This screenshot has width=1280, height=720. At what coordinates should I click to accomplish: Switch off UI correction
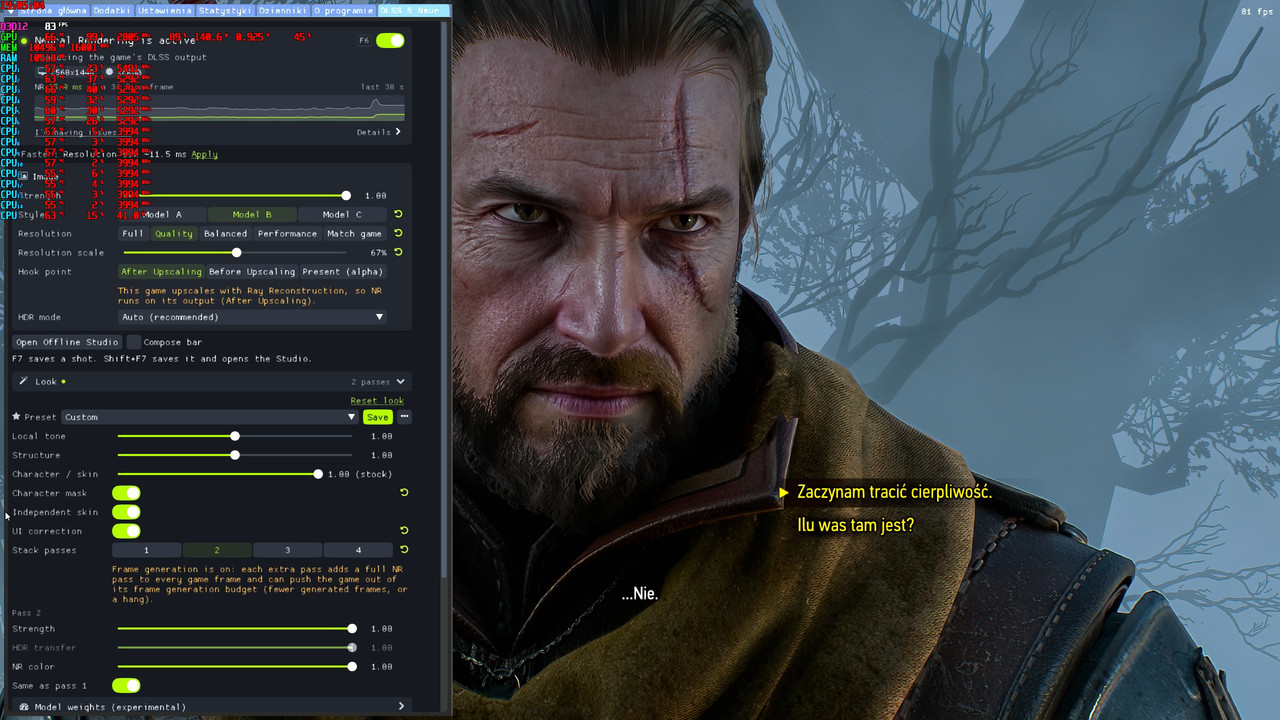pyautogui.click(x=126, y=531)
